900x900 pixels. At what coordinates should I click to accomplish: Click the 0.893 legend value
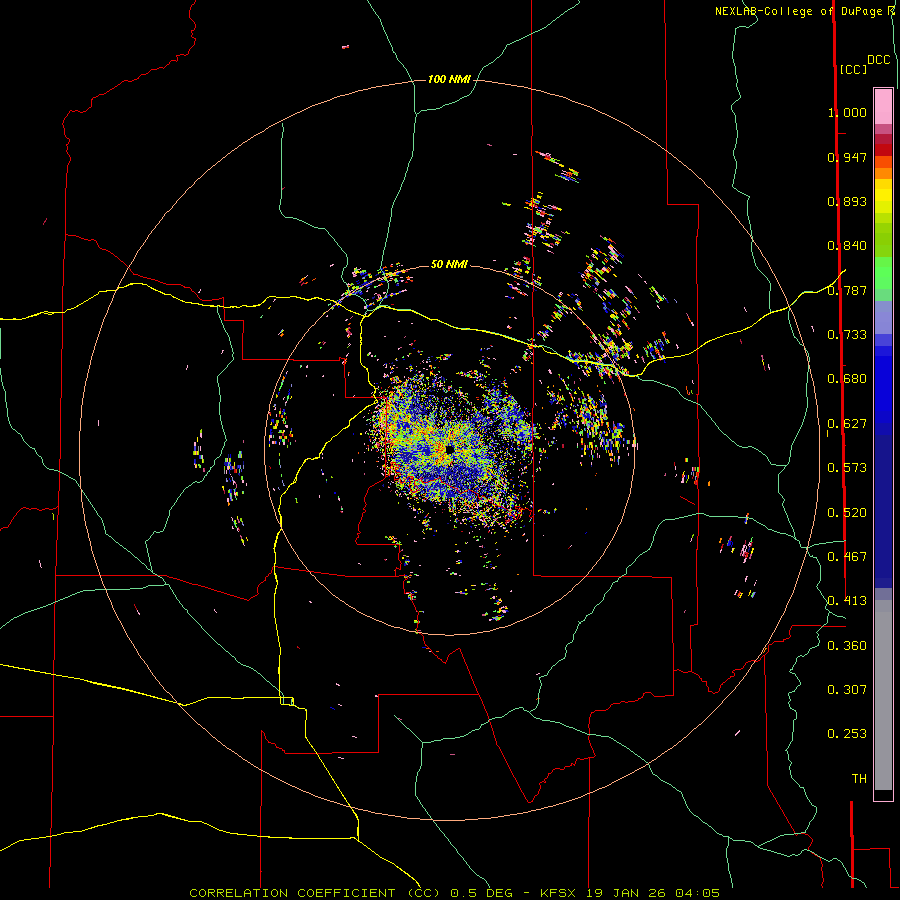point(847,201)
